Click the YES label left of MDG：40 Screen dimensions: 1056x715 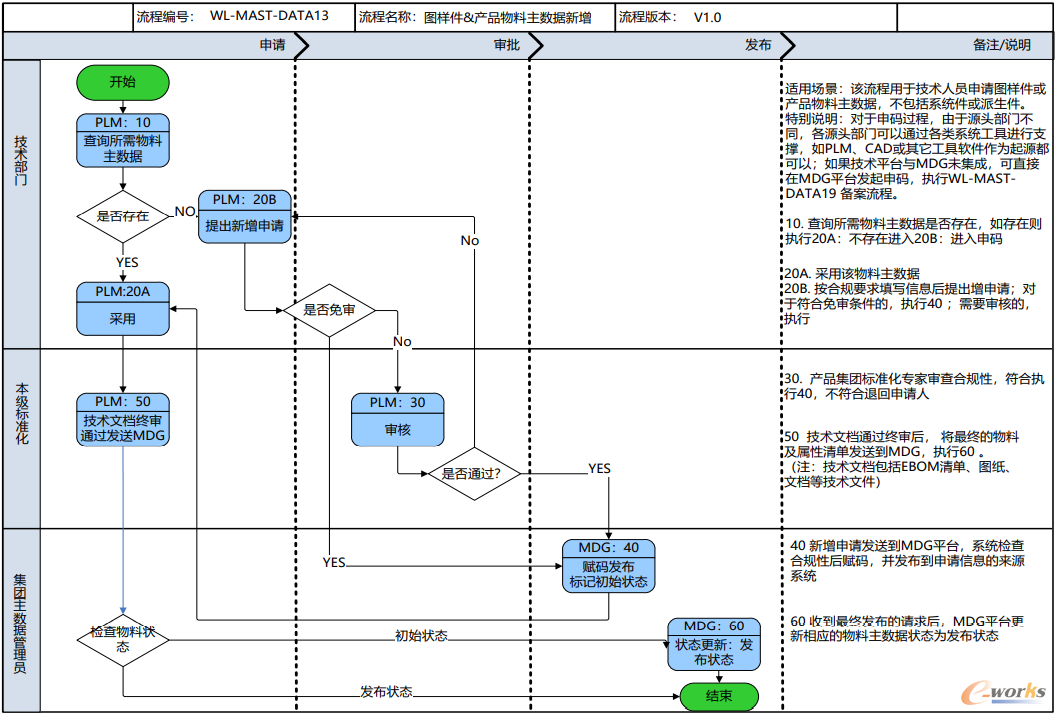coord(334,562)
